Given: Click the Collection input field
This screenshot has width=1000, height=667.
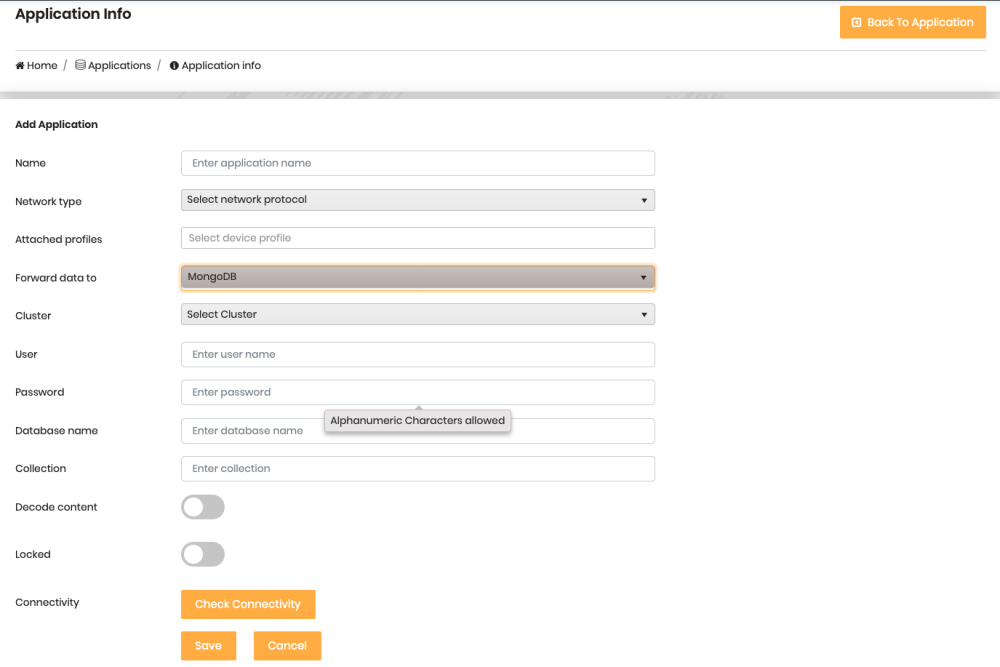Looking at the screenshot, I should click(417, 468).
